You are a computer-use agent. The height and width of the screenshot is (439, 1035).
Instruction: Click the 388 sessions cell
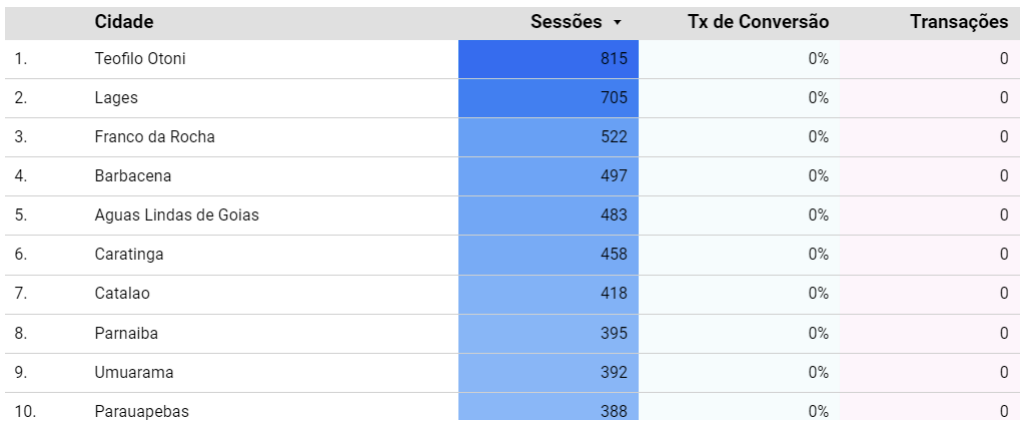click(x=548, y=410)
